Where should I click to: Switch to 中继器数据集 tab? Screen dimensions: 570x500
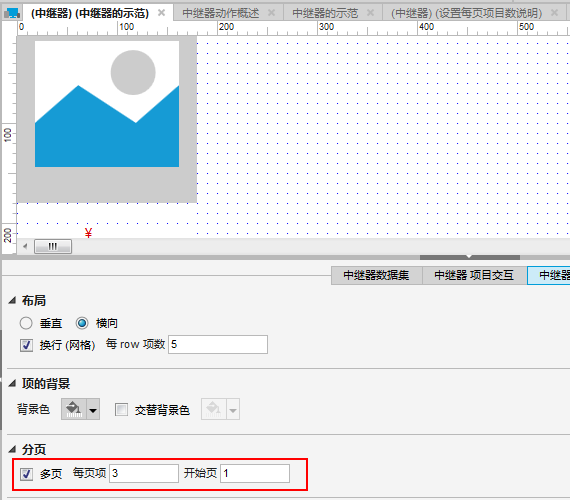point(376,275)
